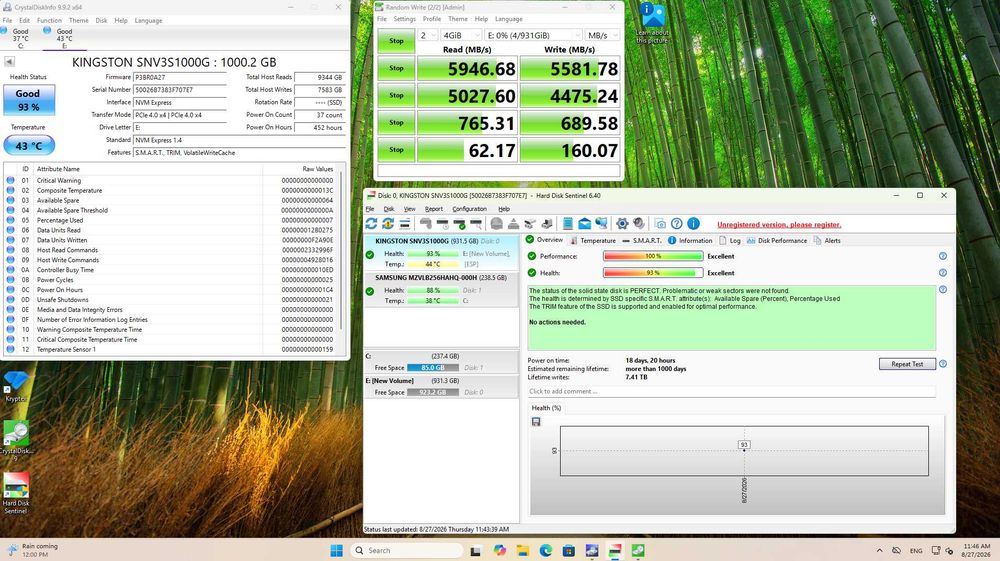Open Profile menu in CrystalDiskMark

[x=432, y=19]
